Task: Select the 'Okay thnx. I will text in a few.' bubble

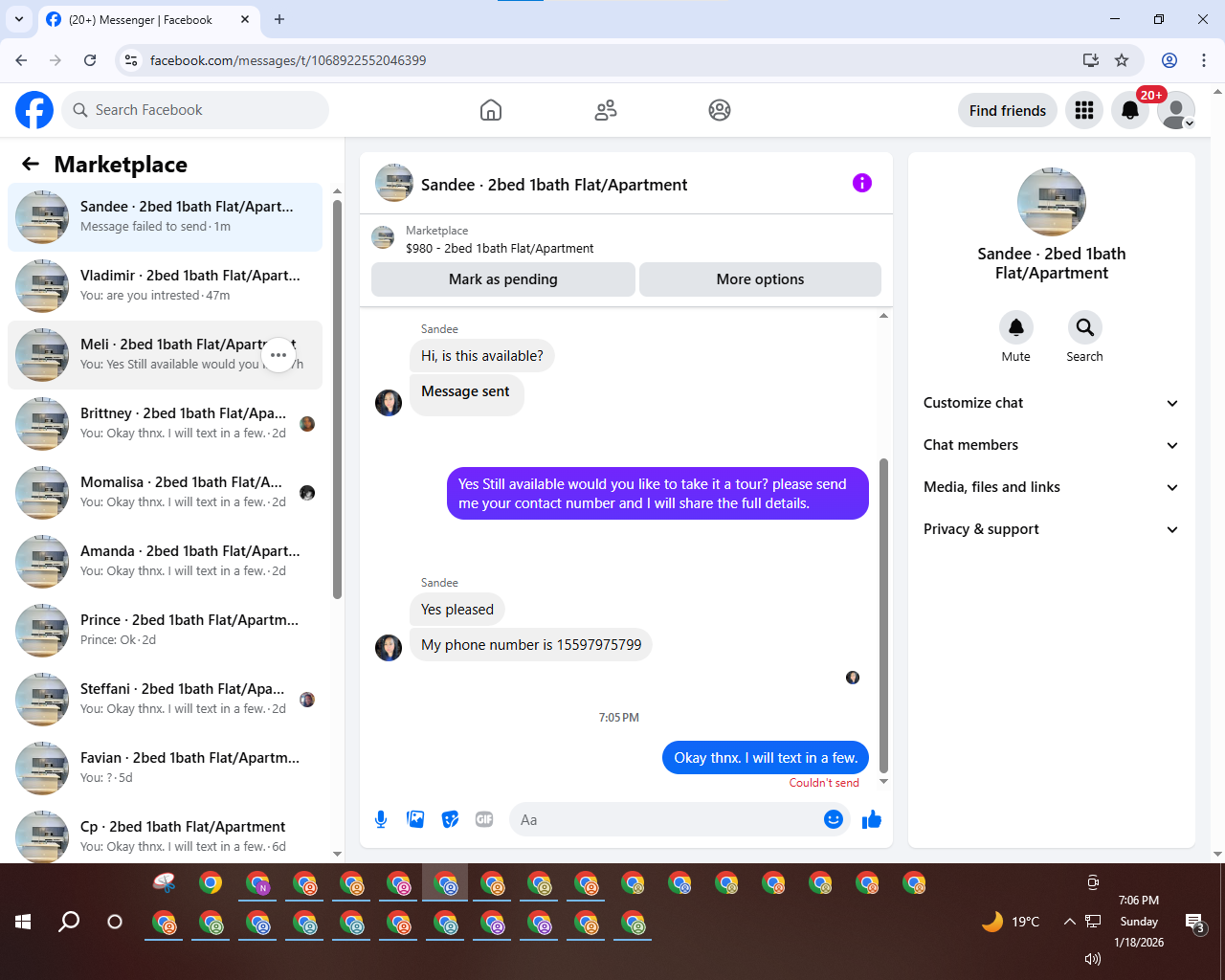Action: [766, 758]
